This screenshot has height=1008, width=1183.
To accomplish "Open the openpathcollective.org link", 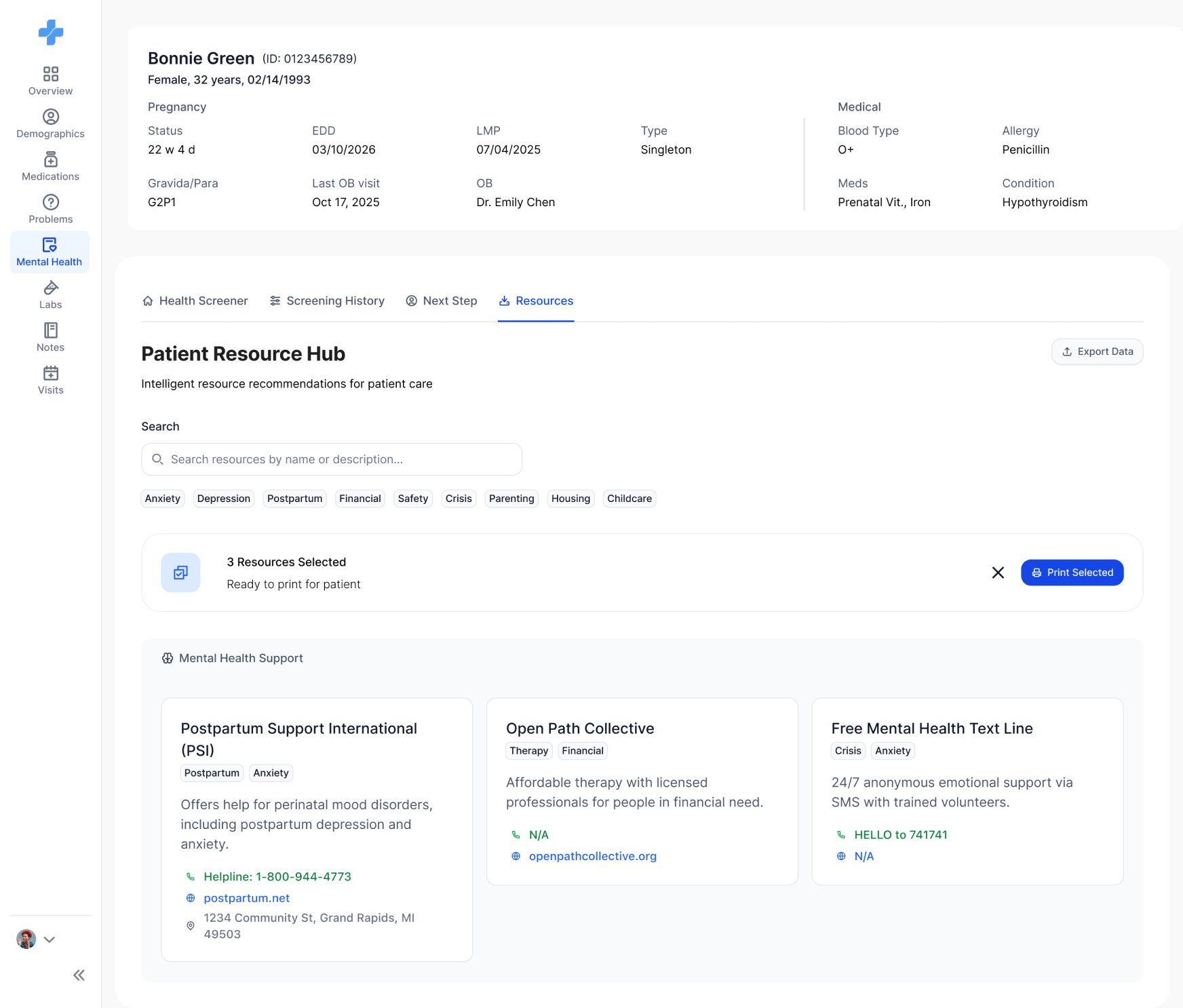I will 593,856.
